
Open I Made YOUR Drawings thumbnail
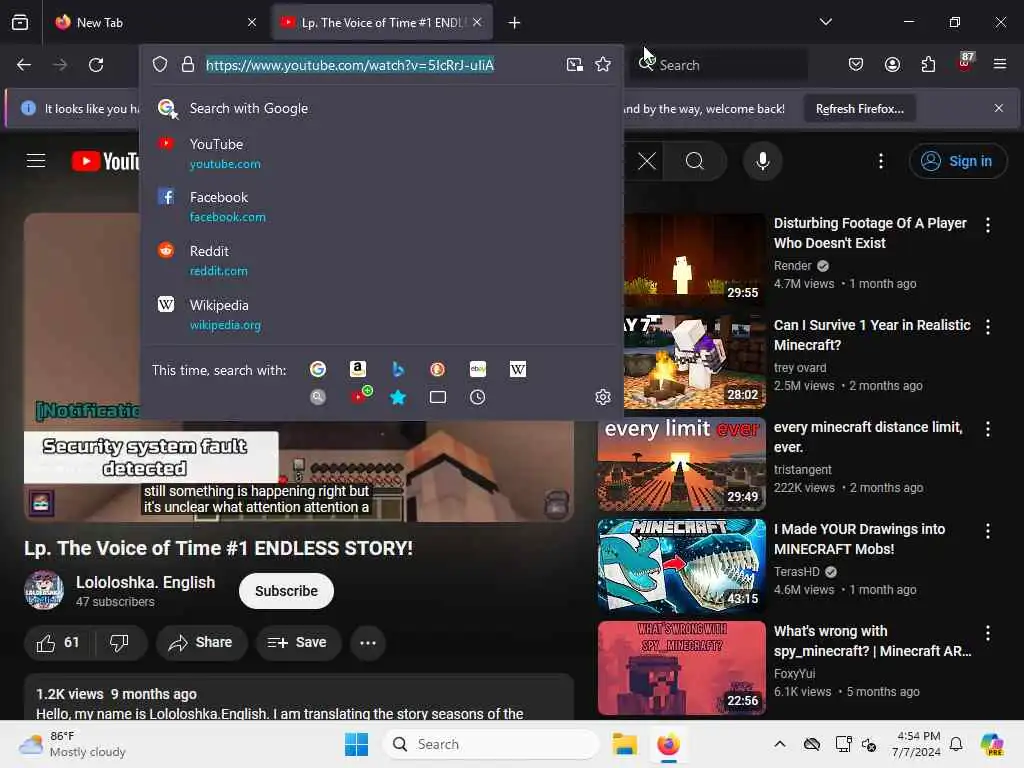pyautogui.click(x=681, y=566)
